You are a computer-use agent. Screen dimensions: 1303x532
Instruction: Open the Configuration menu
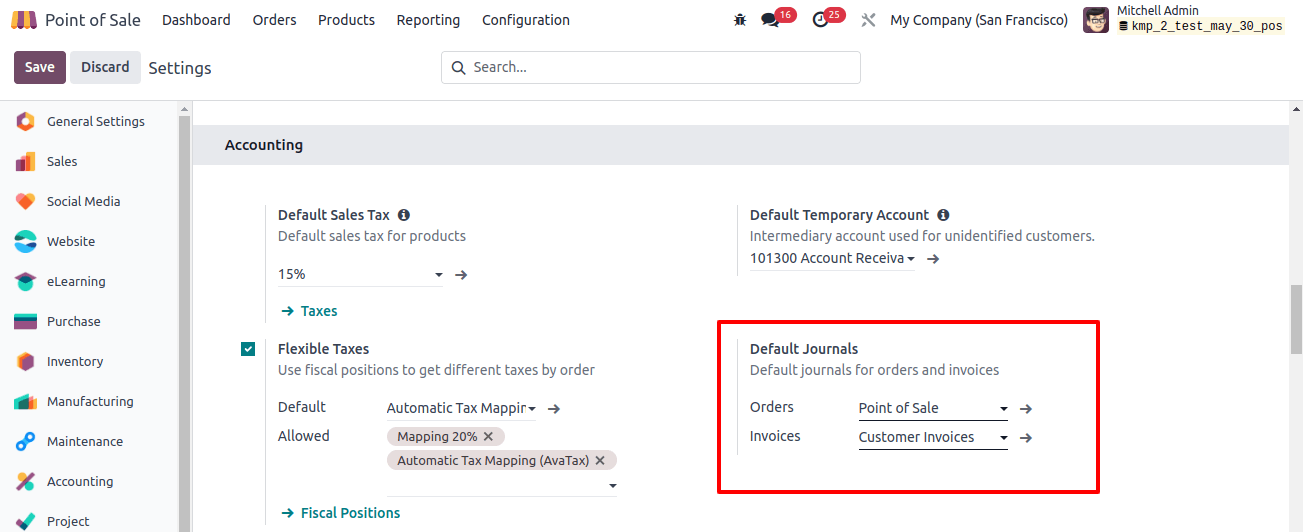pos(526,20)
